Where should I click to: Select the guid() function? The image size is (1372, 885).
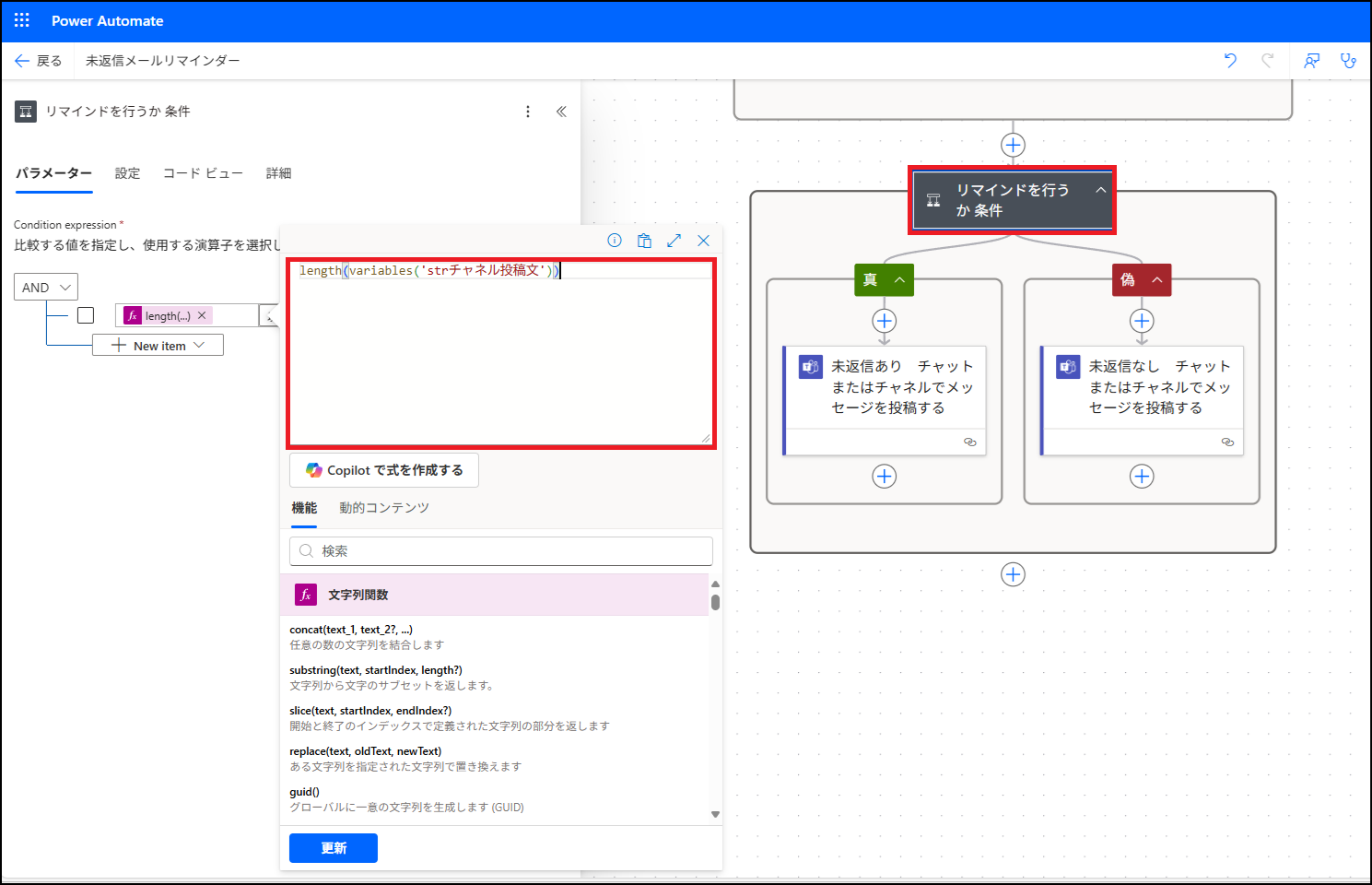pyautogui.click(x=304, y=792)
